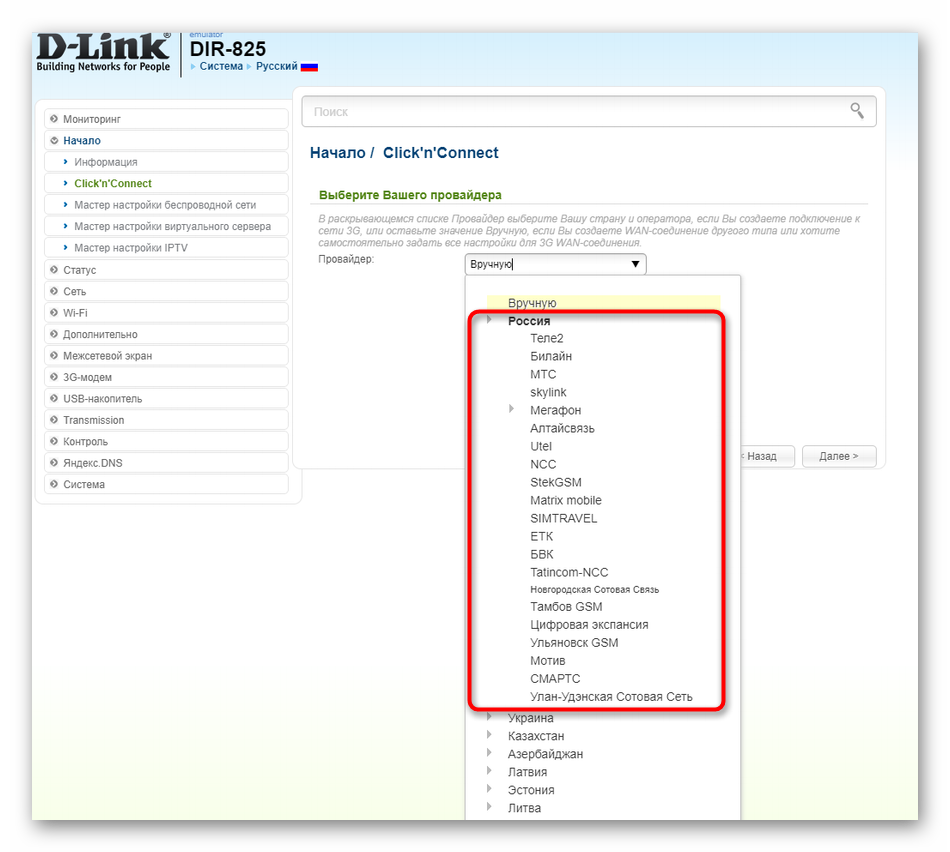Open the Яндекс.DNS sidebar section
Image resolution: width=950 pixels, height=852 pixels.
(92, 463)
